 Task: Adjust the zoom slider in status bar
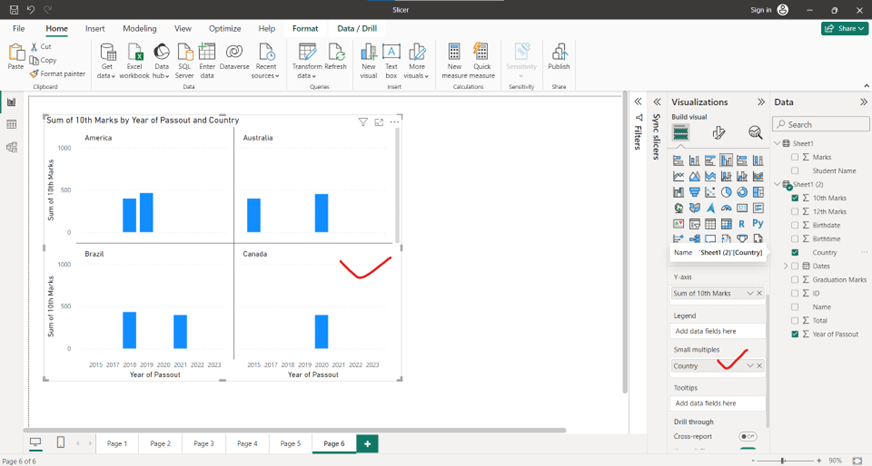coord(813,460)
